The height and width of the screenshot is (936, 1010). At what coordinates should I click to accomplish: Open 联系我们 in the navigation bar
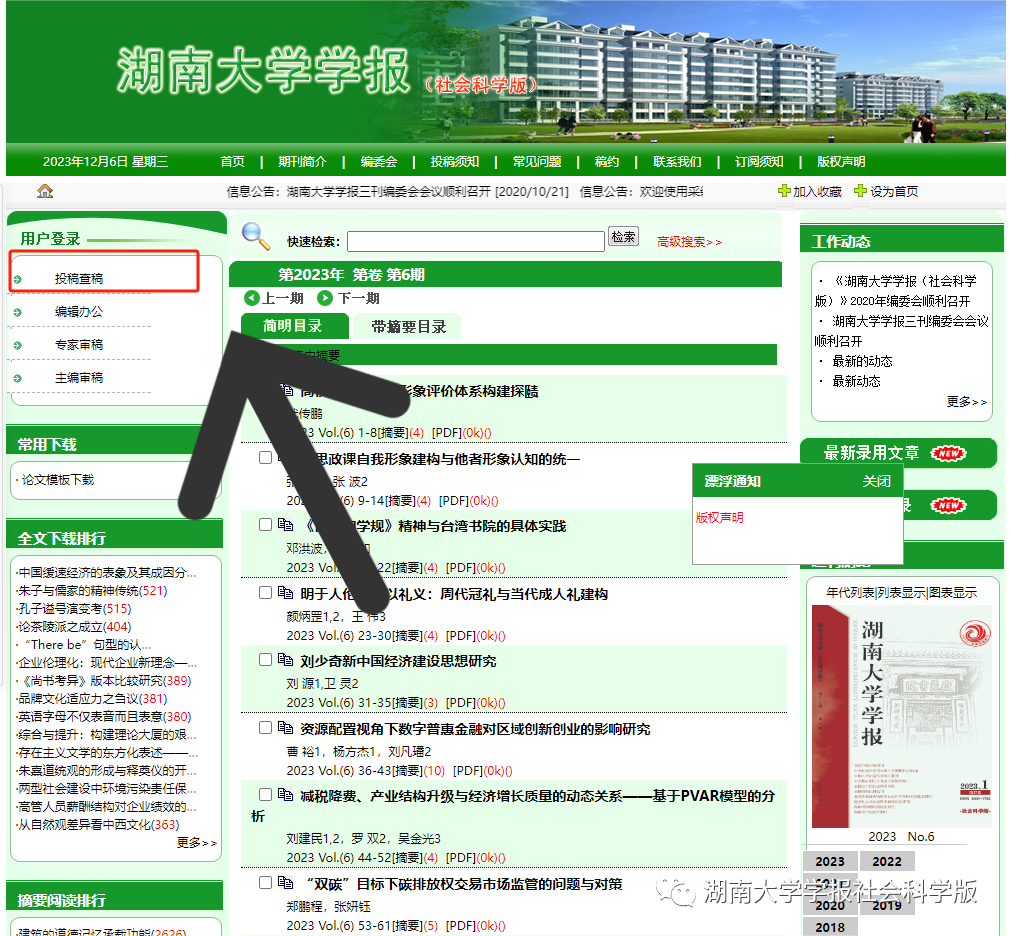[677, 162]
